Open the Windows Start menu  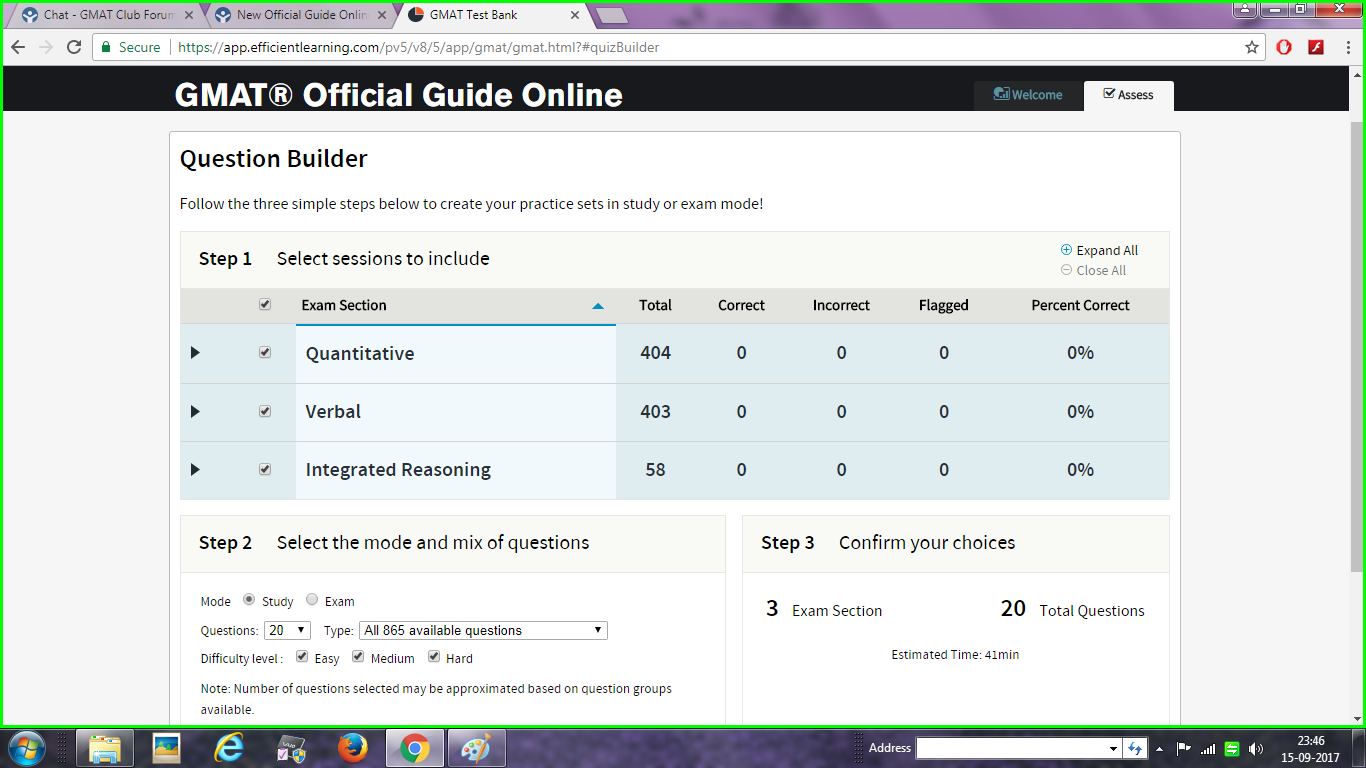coord(26,748)
